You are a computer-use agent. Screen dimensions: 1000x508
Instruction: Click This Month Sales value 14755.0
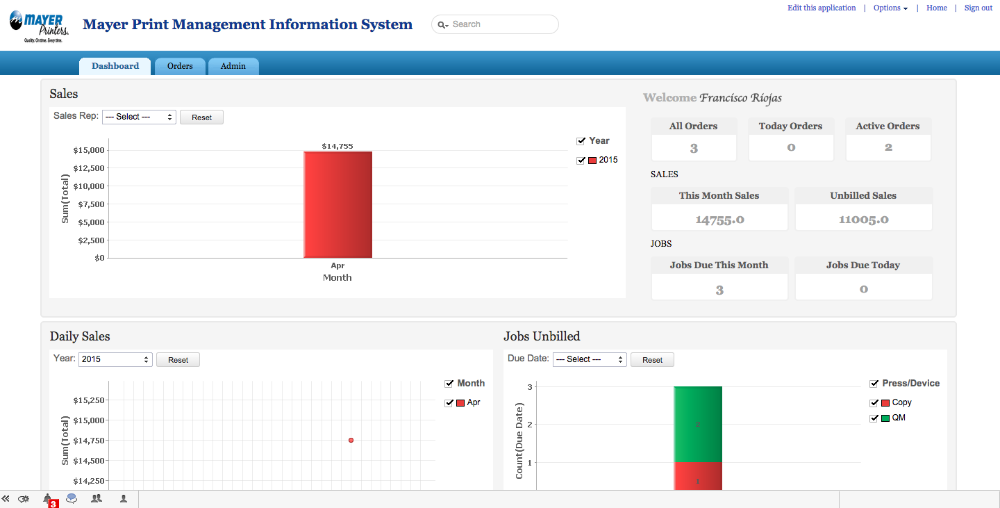719,220
